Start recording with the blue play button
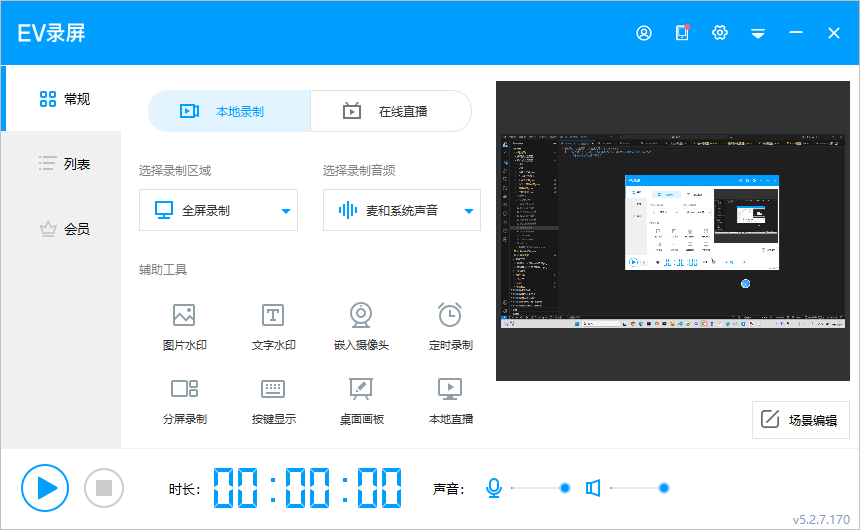 pos(45,488)
